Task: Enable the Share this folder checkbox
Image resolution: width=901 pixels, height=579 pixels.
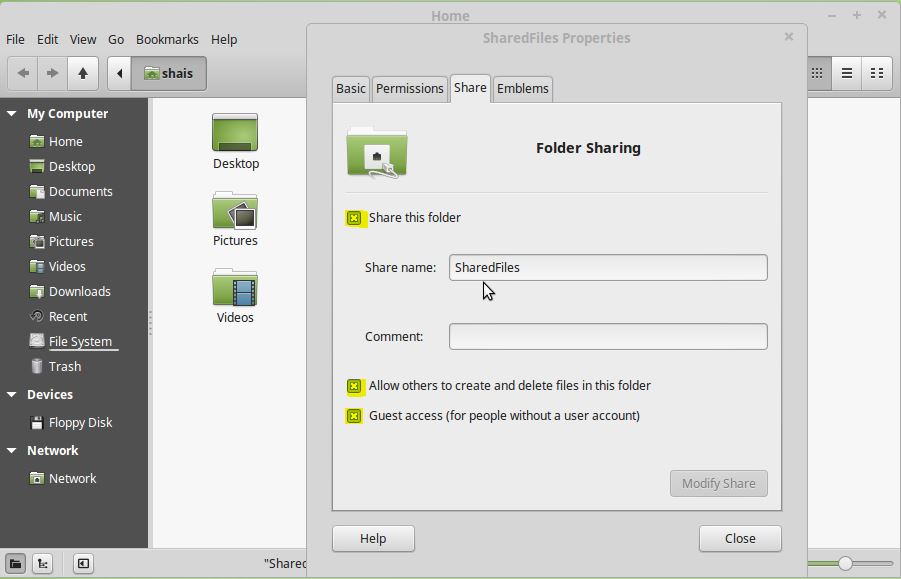Action: [356, 217]
